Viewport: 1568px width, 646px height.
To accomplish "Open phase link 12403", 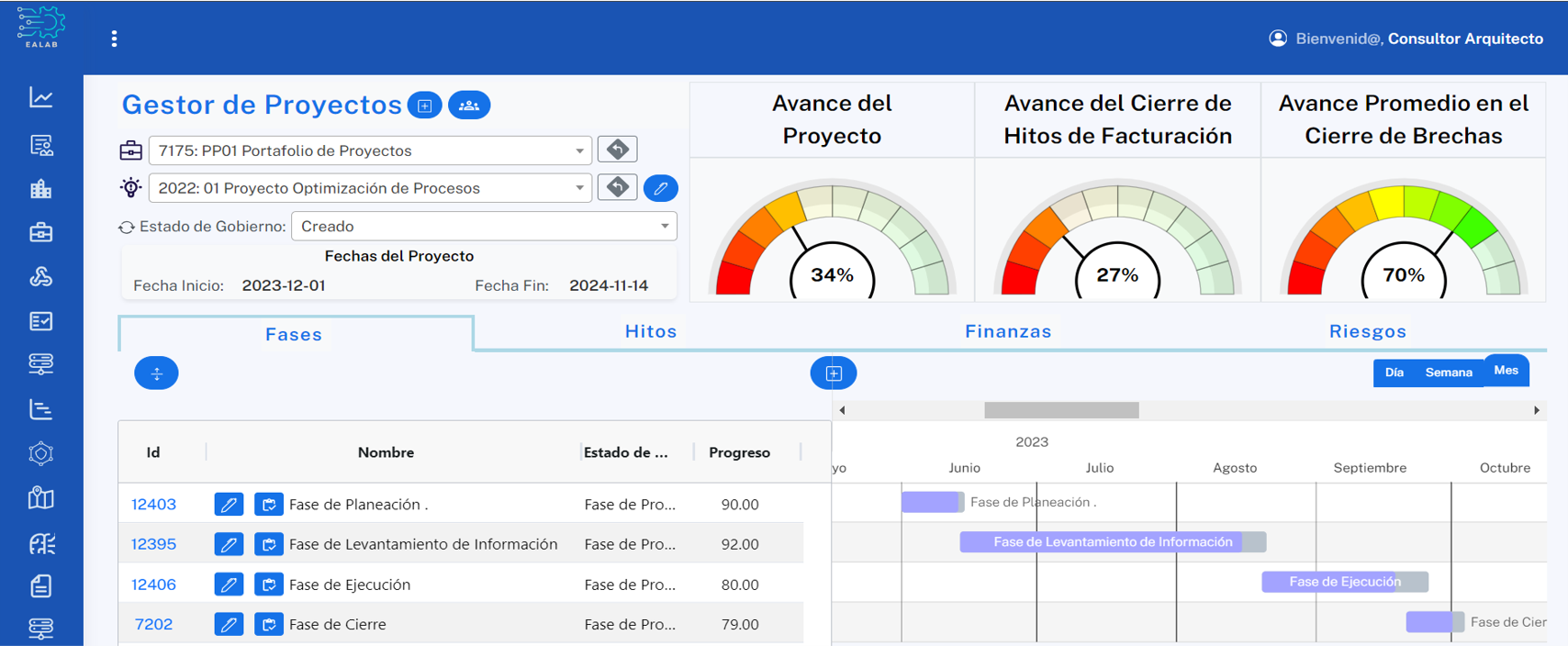I will coord(153,505).
